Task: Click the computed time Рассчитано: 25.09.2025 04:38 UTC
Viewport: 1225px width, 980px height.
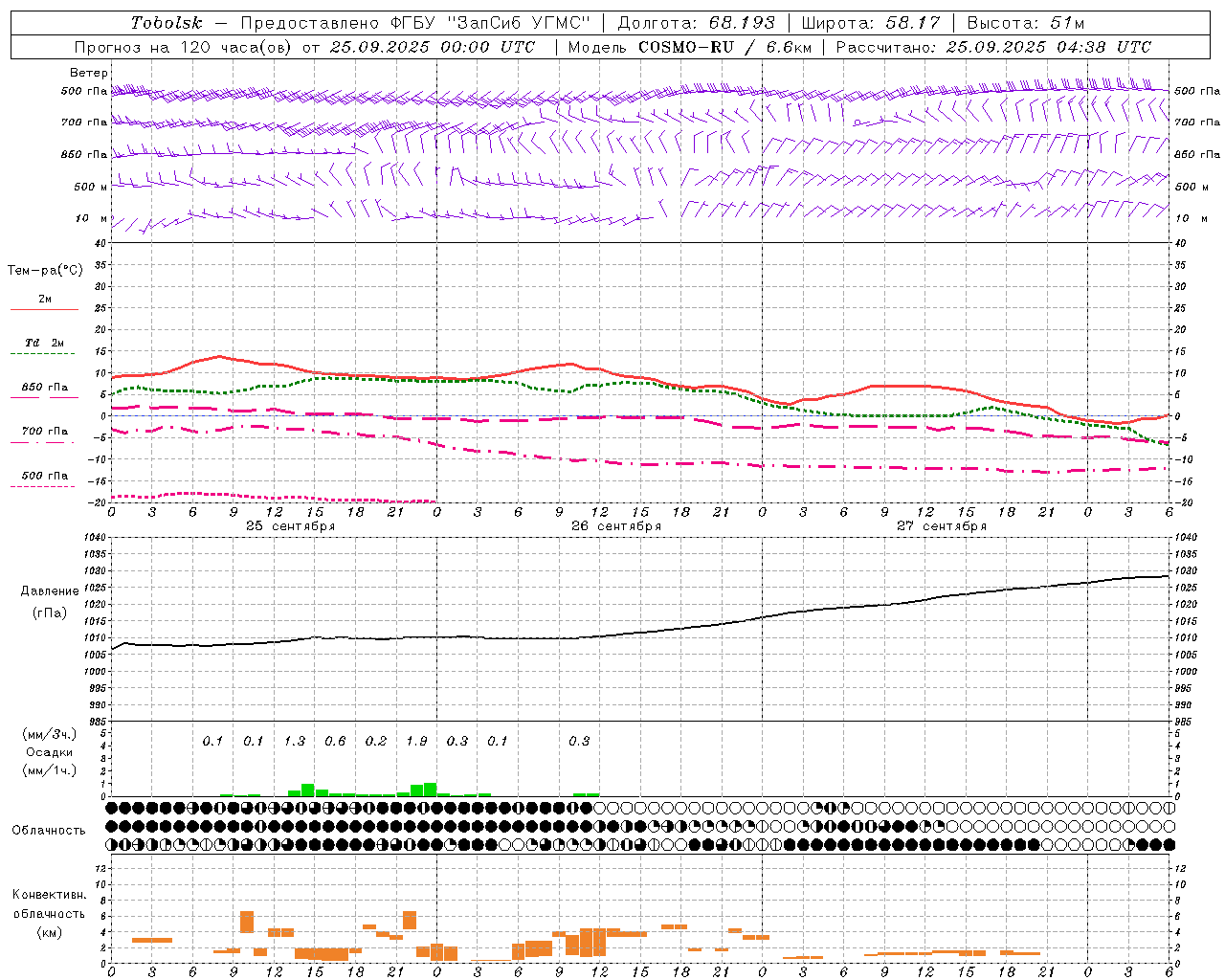Action: pos(993,47)
